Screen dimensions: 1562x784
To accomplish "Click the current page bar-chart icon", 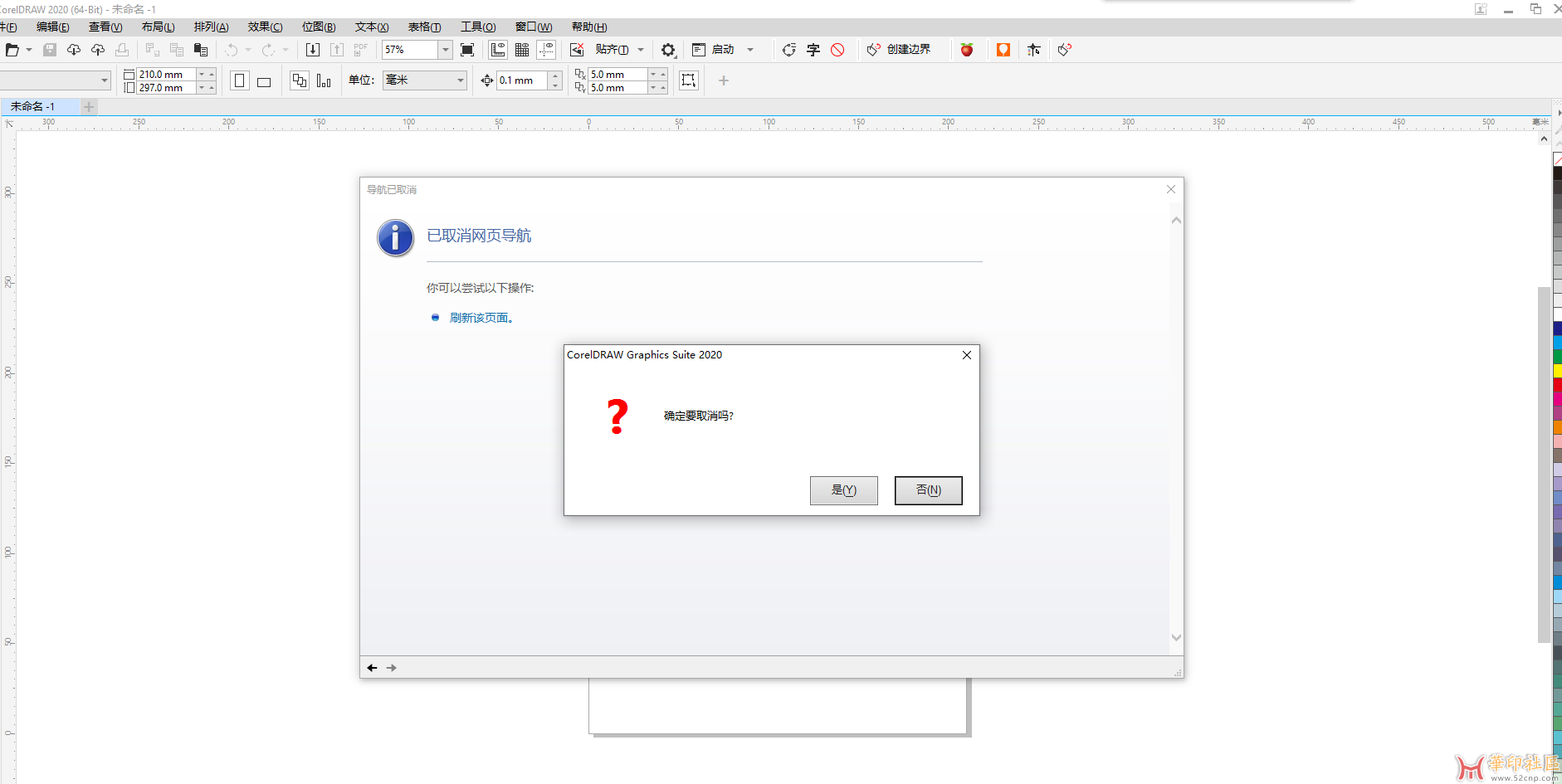I will tap(324, 80).
